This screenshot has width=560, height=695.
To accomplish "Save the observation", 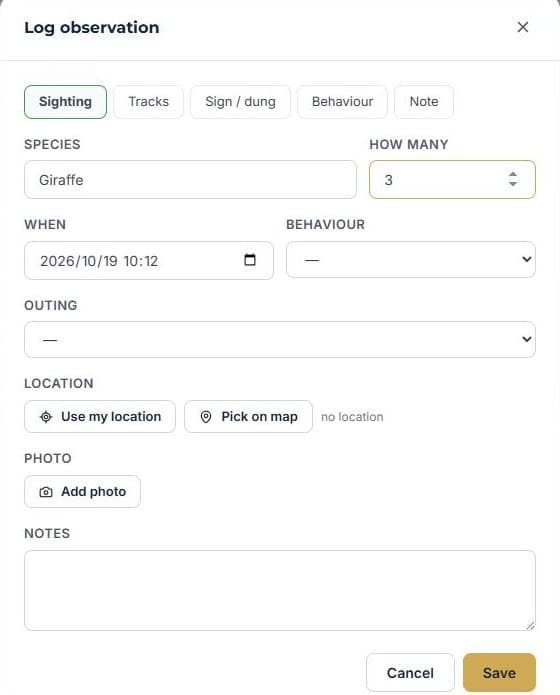I will (x=499, y=673).
